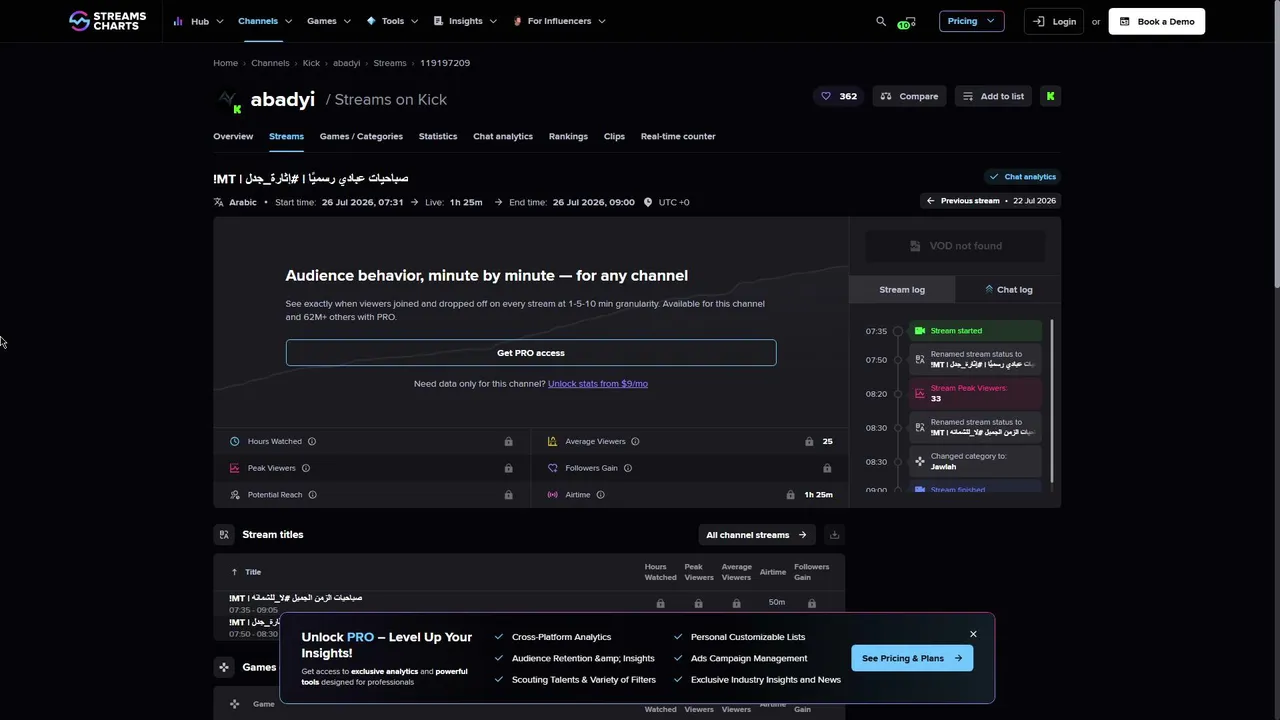Click the download icon beside All channel streams

click(834, 535)
